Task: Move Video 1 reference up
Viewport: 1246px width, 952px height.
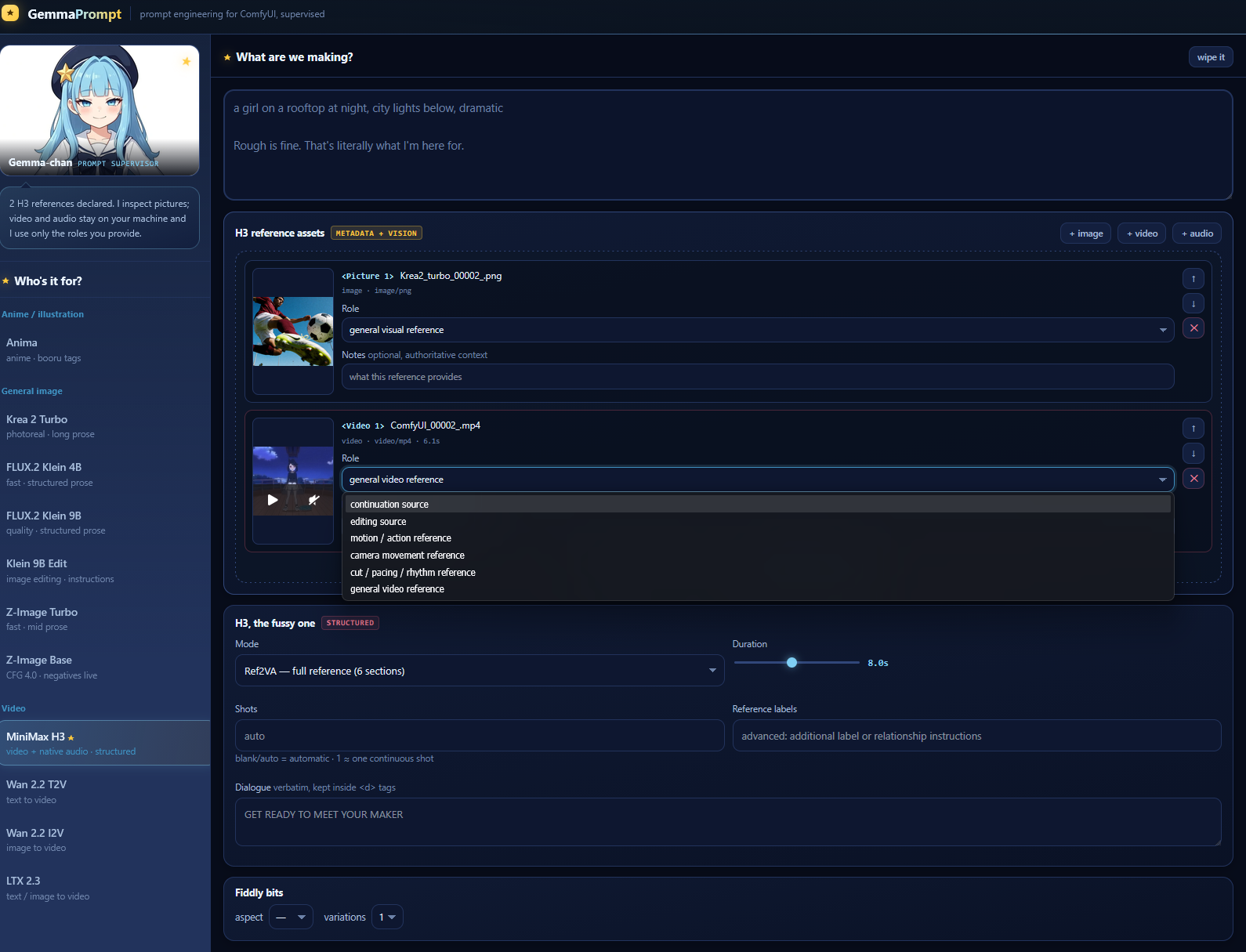Action: pyautogui.click(x=1193, y=428)
